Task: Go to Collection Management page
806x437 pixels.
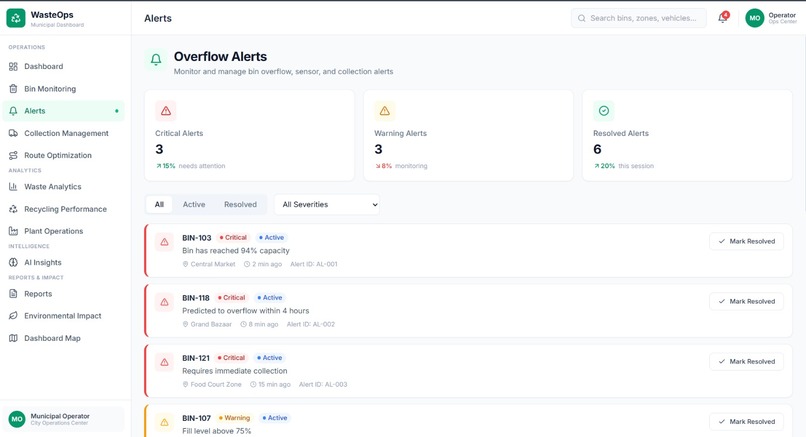Action: (64, 133)
